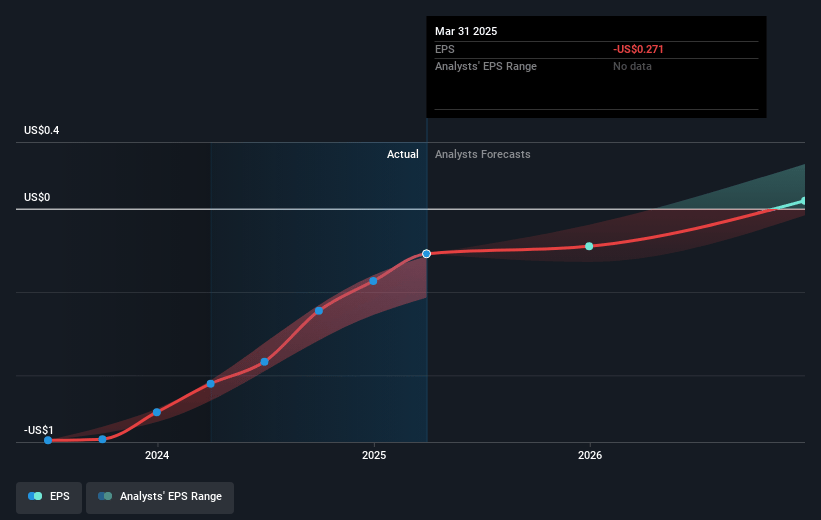Screen dimensions: 821x520
Task: Click the -US$0.271 EPS value in tooltip
Action: 638,49
